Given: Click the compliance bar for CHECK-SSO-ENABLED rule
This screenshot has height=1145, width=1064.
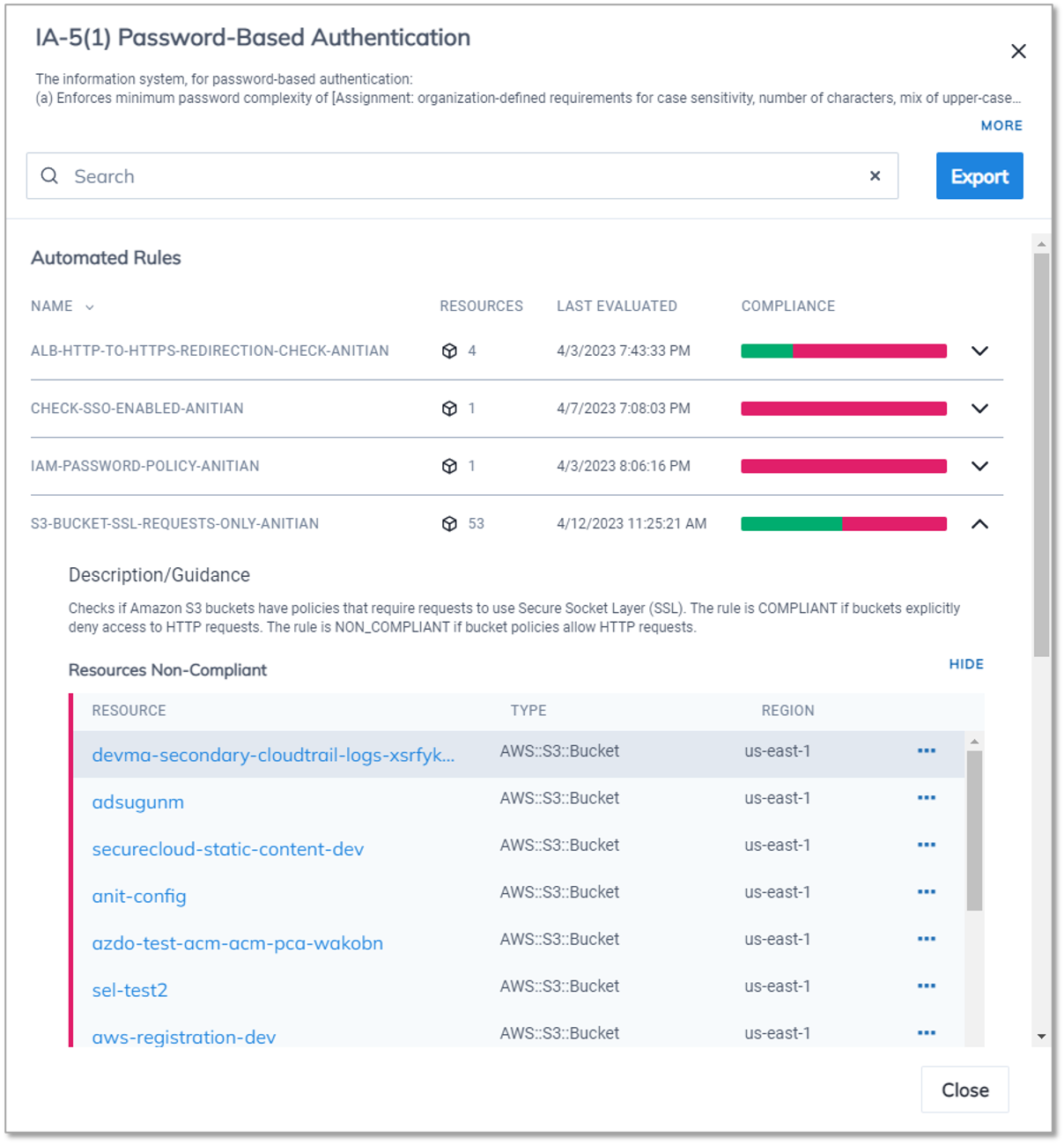Looking at the screenshot, I should [844, 409].
